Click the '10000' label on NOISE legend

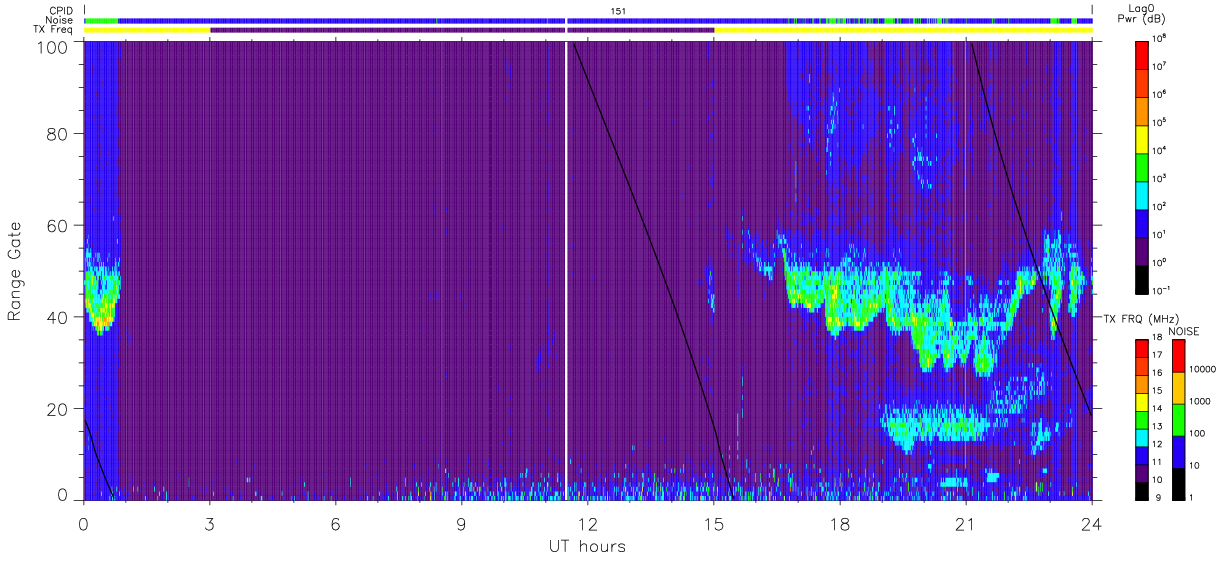click(1204, 369)
